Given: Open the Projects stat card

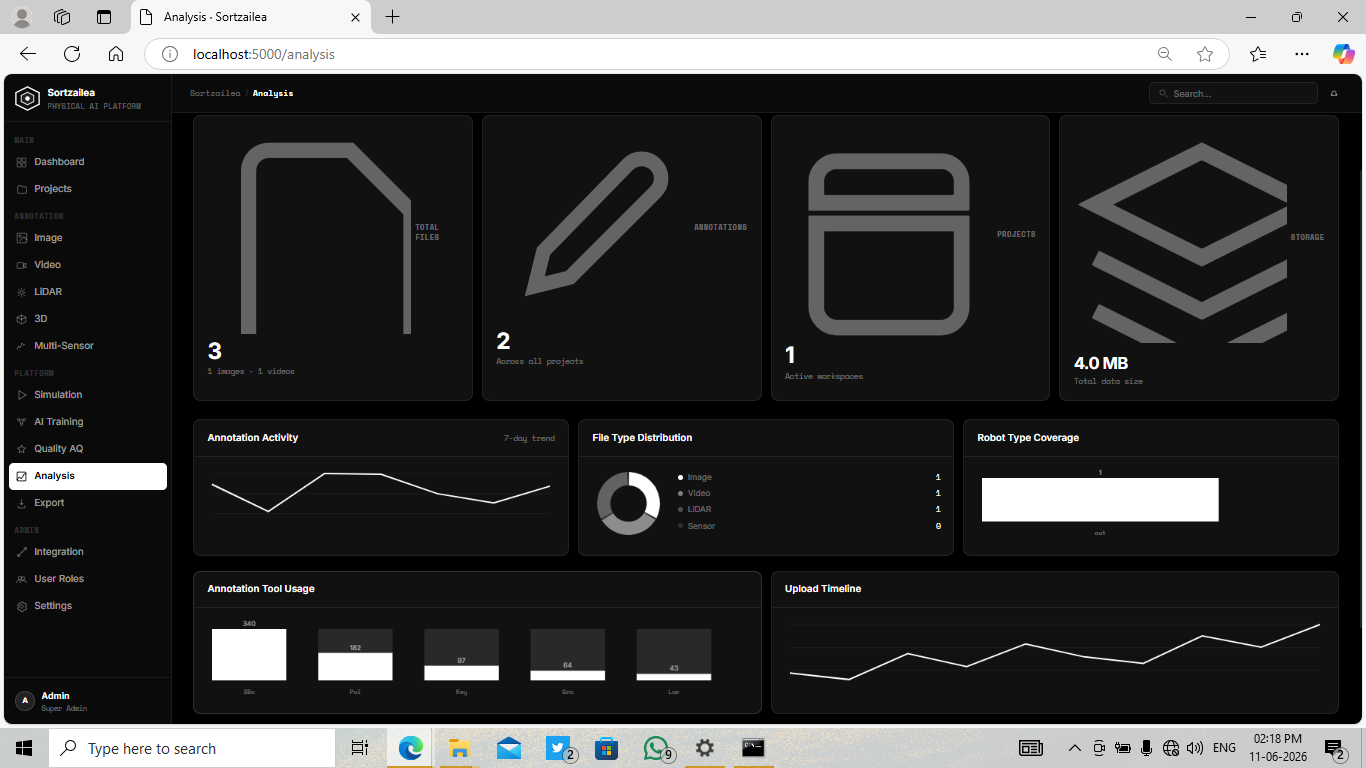Looking at the screenshot, I should click(x=910, y=258).
